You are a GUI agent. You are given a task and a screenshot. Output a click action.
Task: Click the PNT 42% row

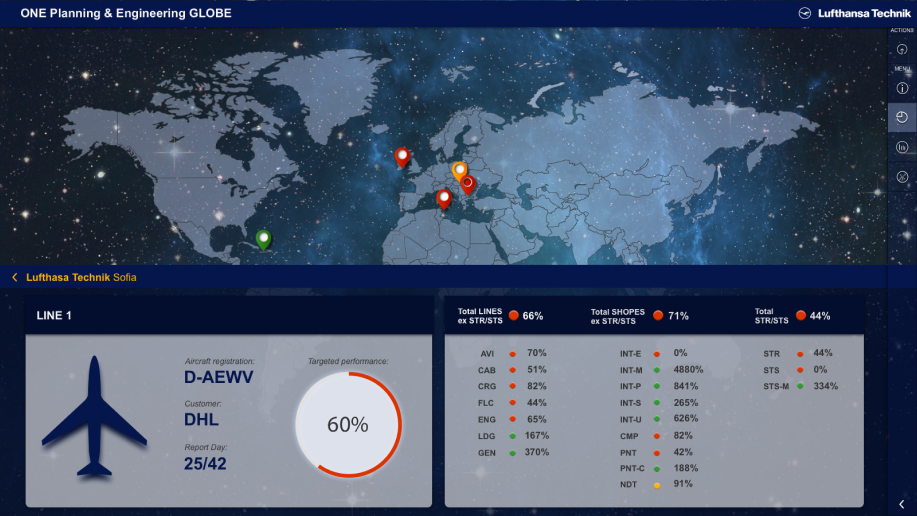point(656,452)
